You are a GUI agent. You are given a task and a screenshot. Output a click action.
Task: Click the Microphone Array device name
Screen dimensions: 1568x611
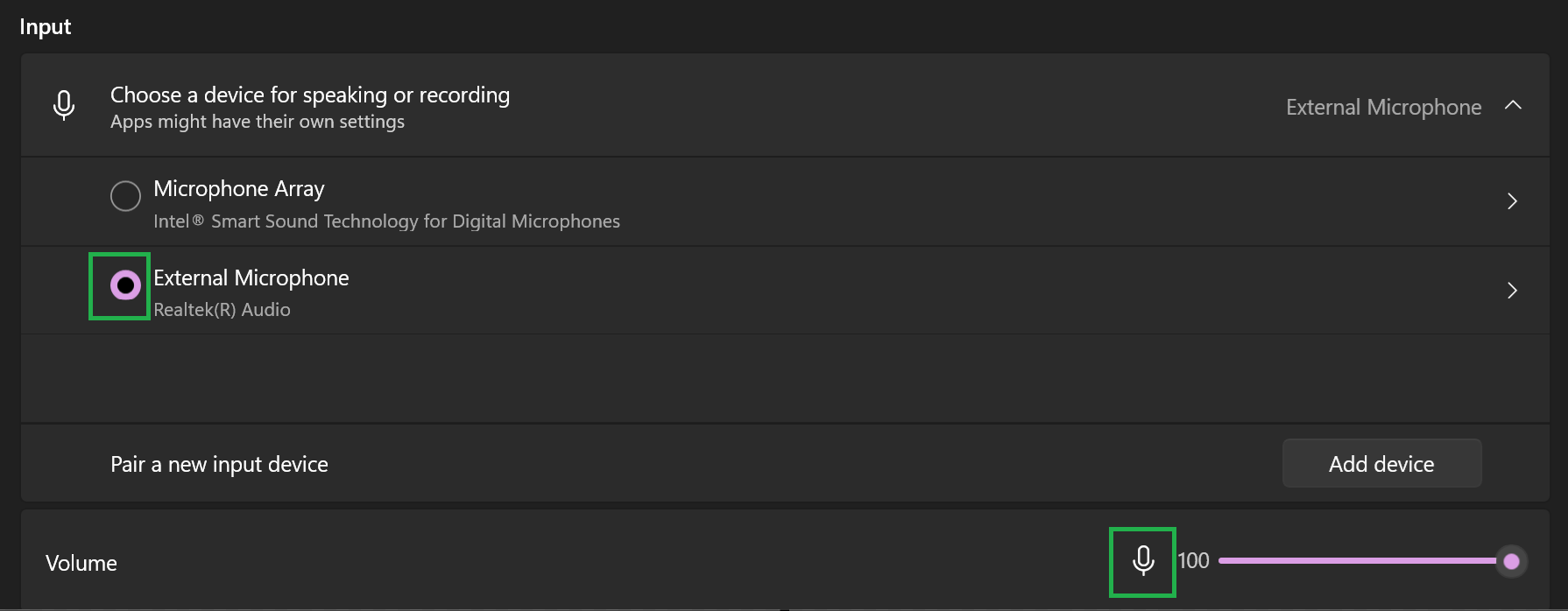[x=239, y=189]
